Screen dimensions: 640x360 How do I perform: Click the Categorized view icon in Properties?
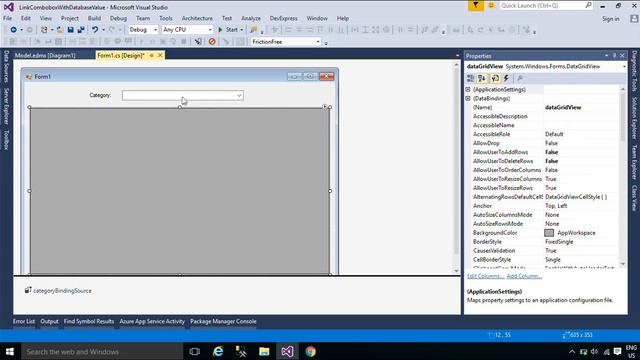tap(471, 78)
